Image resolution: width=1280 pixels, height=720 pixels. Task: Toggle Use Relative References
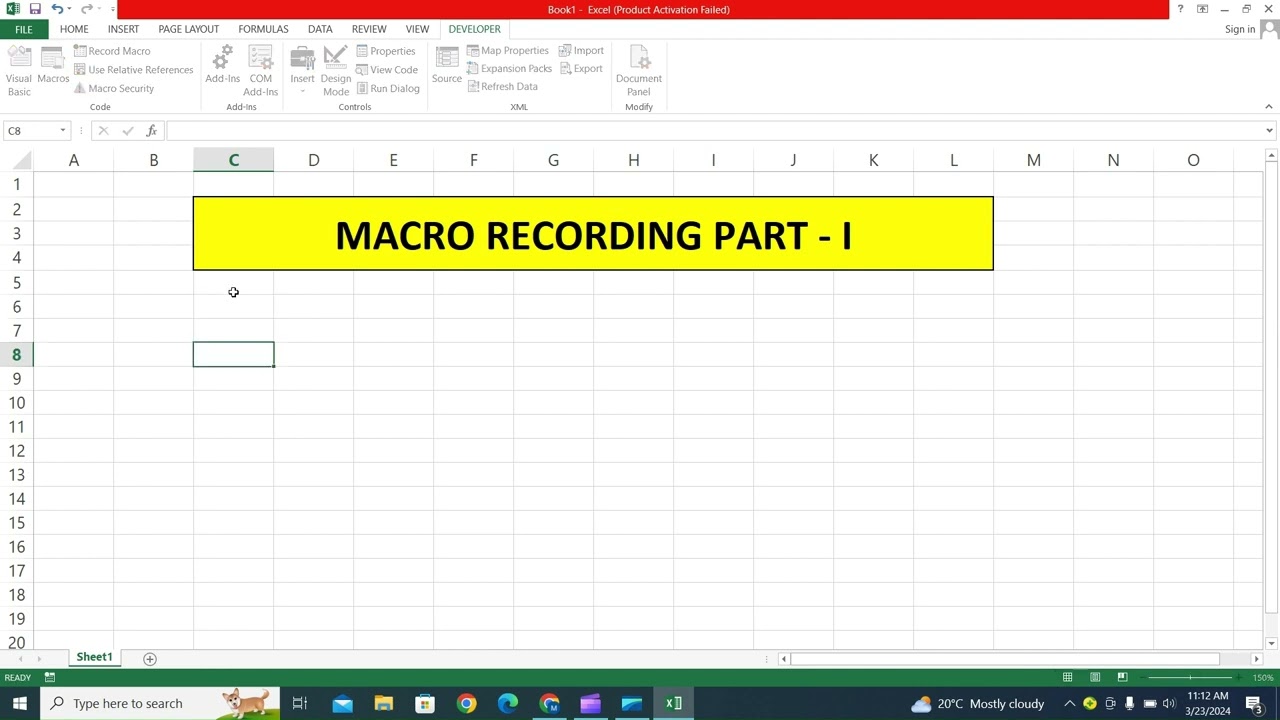coord(133,70)
